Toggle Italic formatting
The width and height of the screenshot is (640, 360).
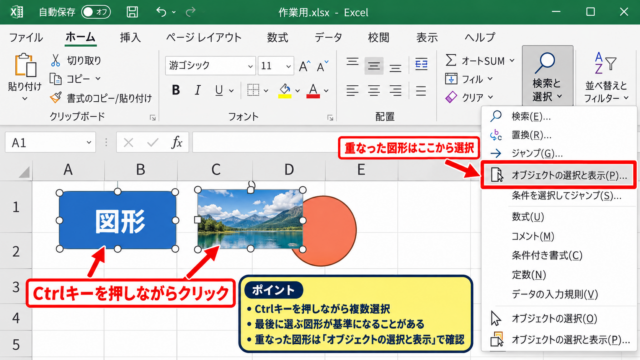tap(198, 90)
